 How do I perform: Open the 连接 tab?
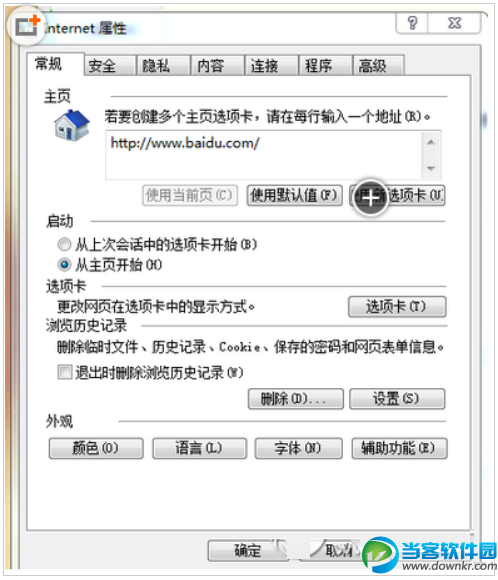point(271,65)
